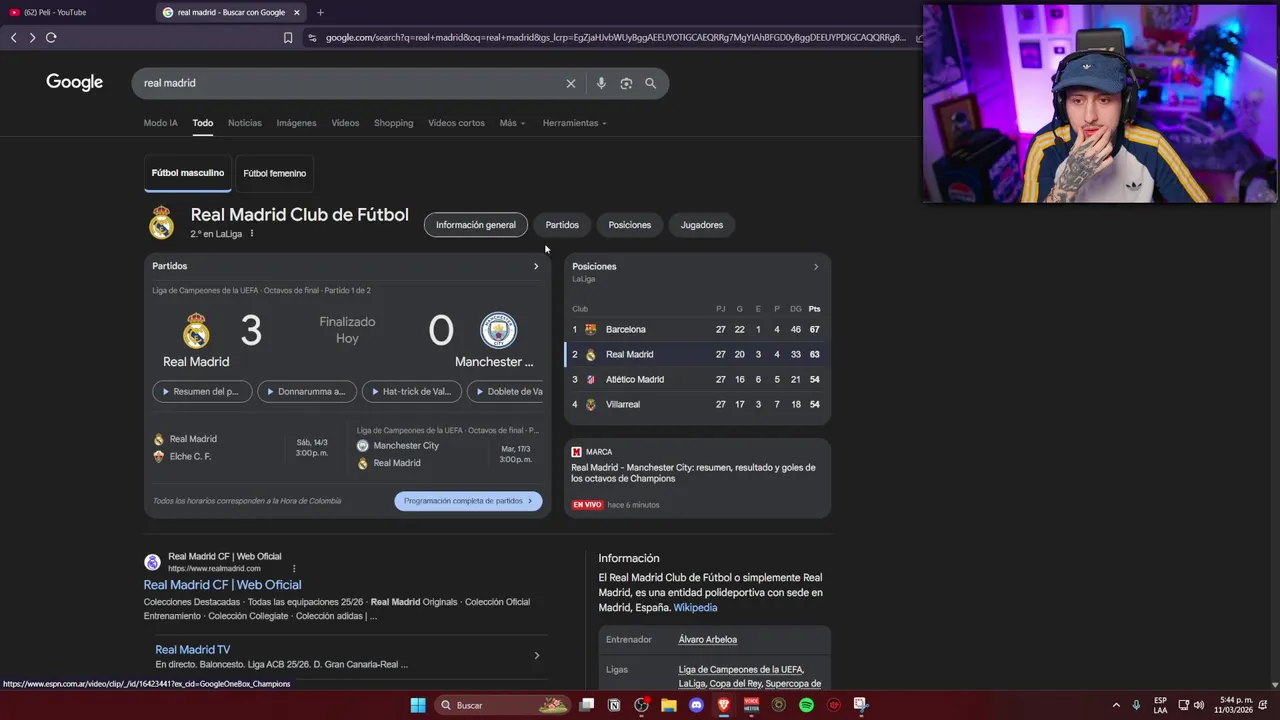Start voice search with the microphone icon
Viewport: 1280px width, 720px height.
coord(601,83)
